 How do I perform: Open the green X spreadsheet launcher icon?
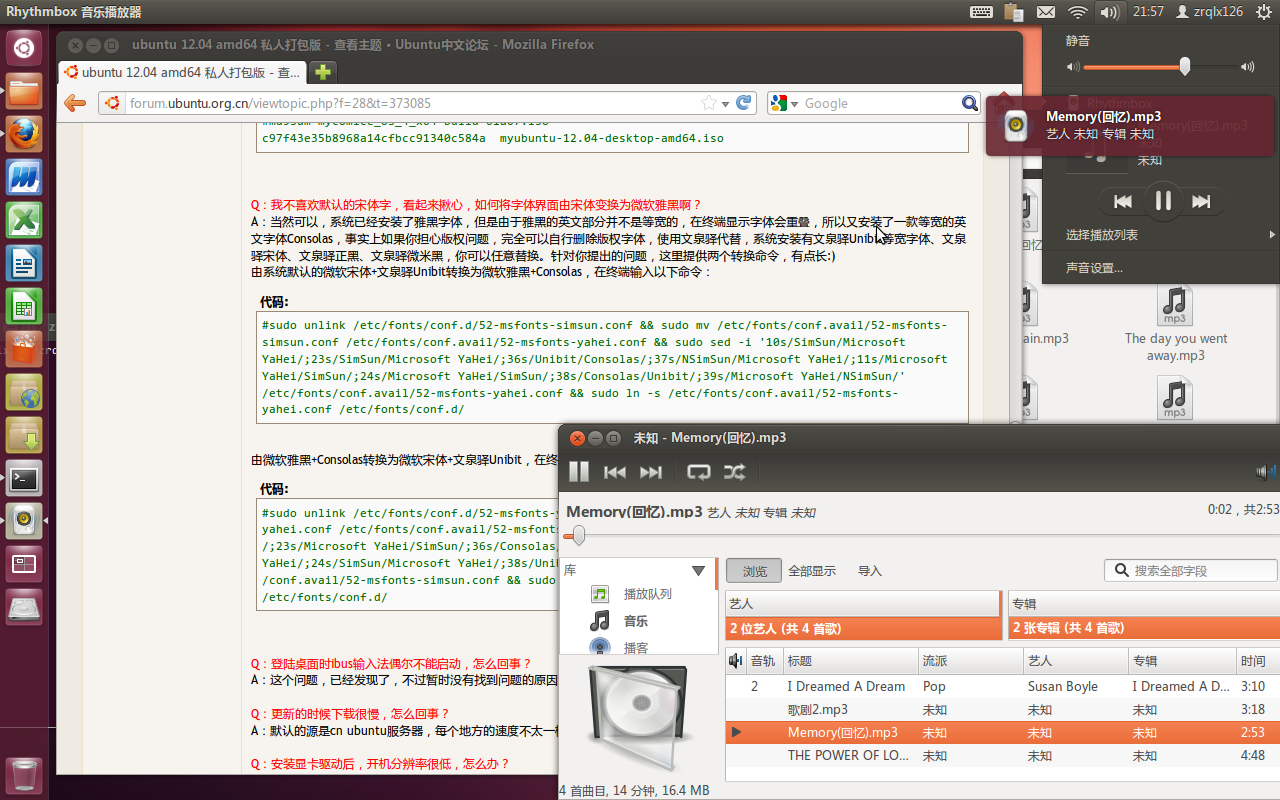coord(24,220)
